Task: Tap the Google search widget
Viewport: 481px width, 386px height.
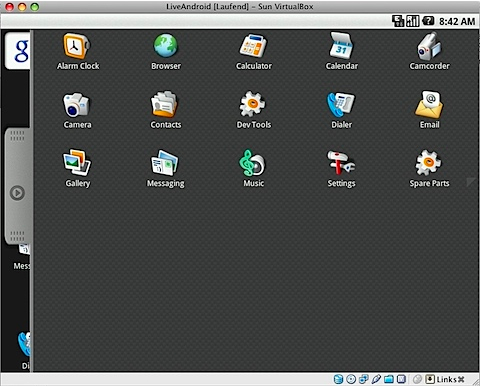Action: click(18, 51)
